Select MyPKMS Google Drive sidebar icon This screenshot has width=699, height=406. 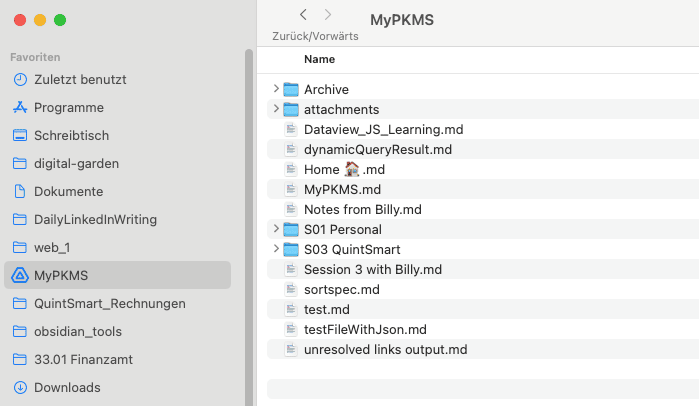tap(20, 275)
